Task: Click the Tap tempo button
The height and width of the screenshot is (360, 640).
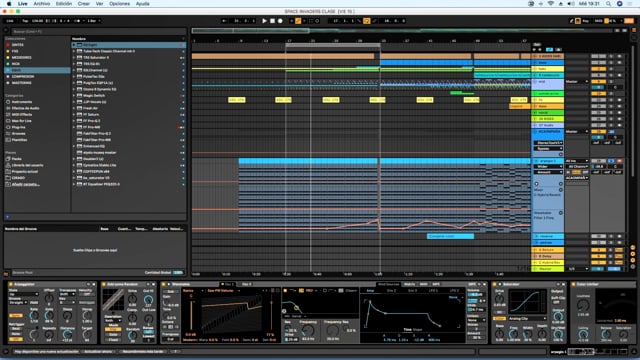Action: (x=25, y=21)
